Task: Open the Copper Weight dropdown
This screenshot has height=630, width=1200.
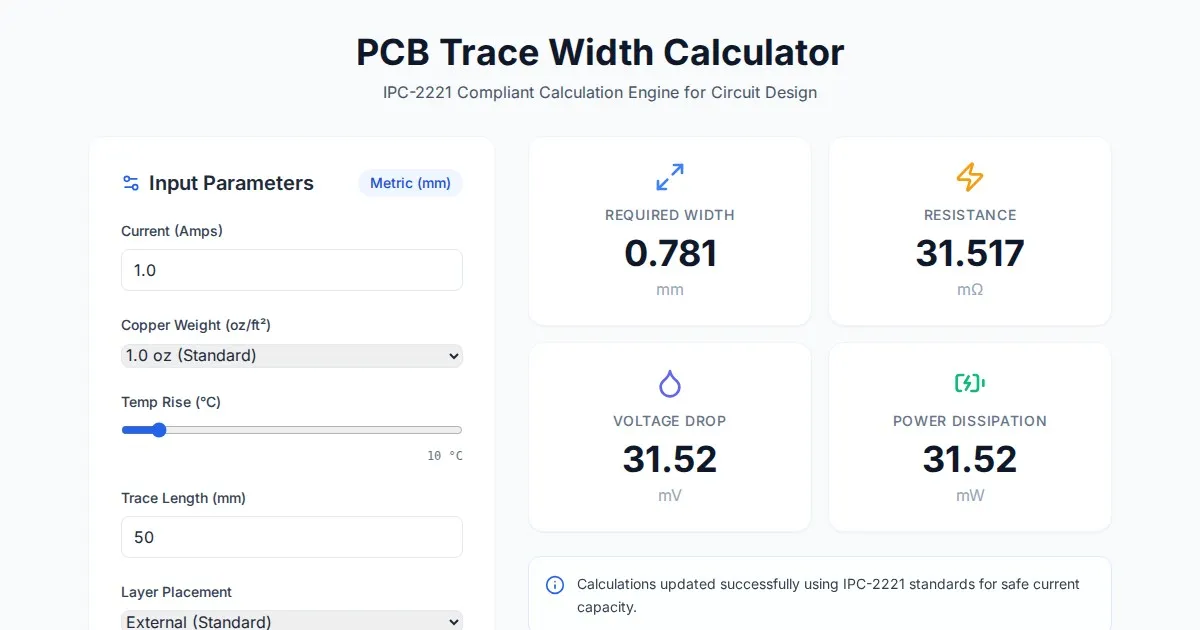Action: pyautogui.click(x=292, y=356)
